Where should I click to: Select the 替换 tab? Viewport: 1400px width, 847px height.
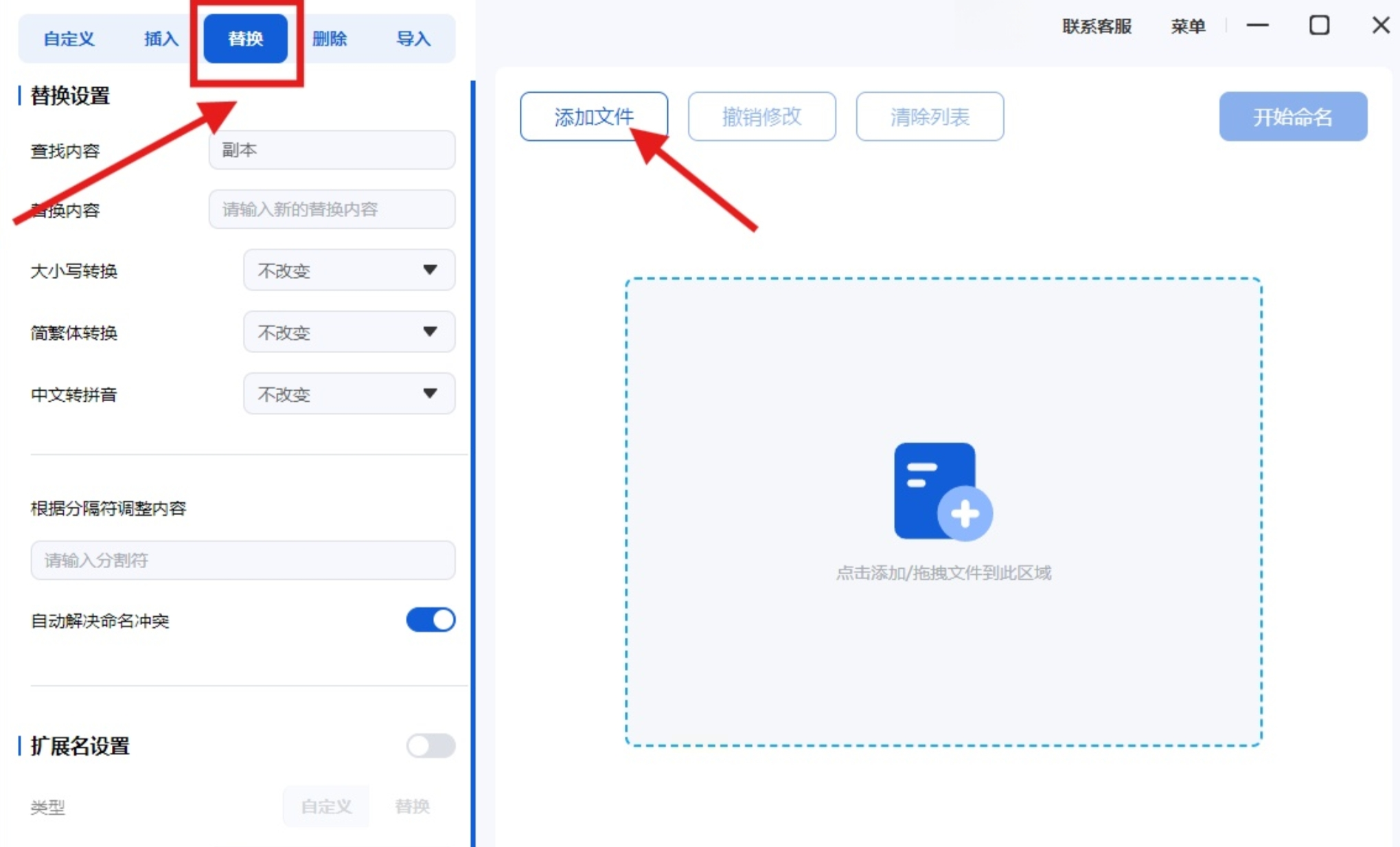245,38
